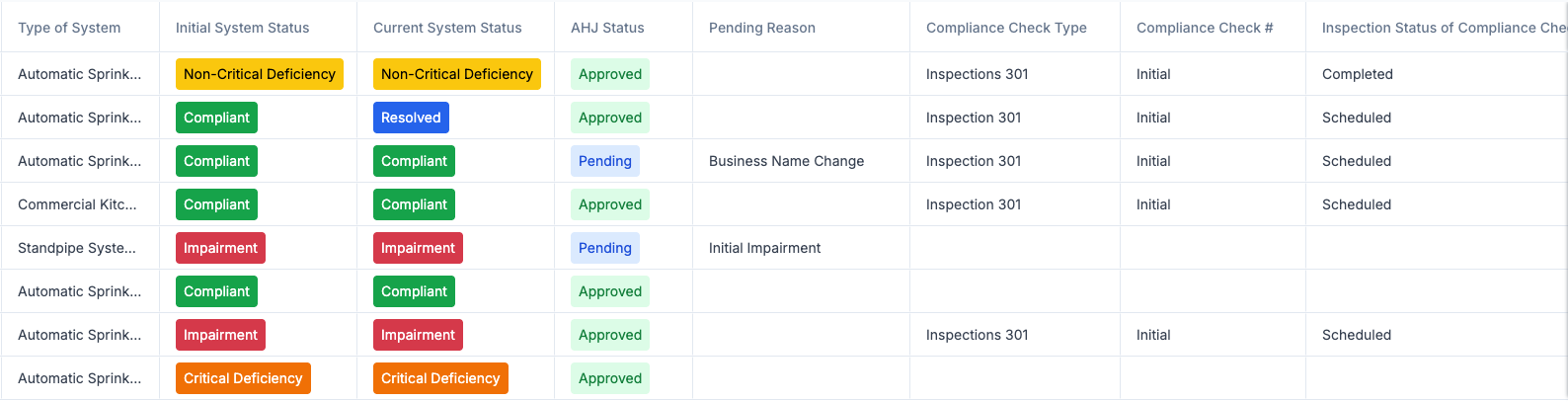Click the AHJ Status column header
Screen dimensions: 1568x402
click(x=607, y=28)
